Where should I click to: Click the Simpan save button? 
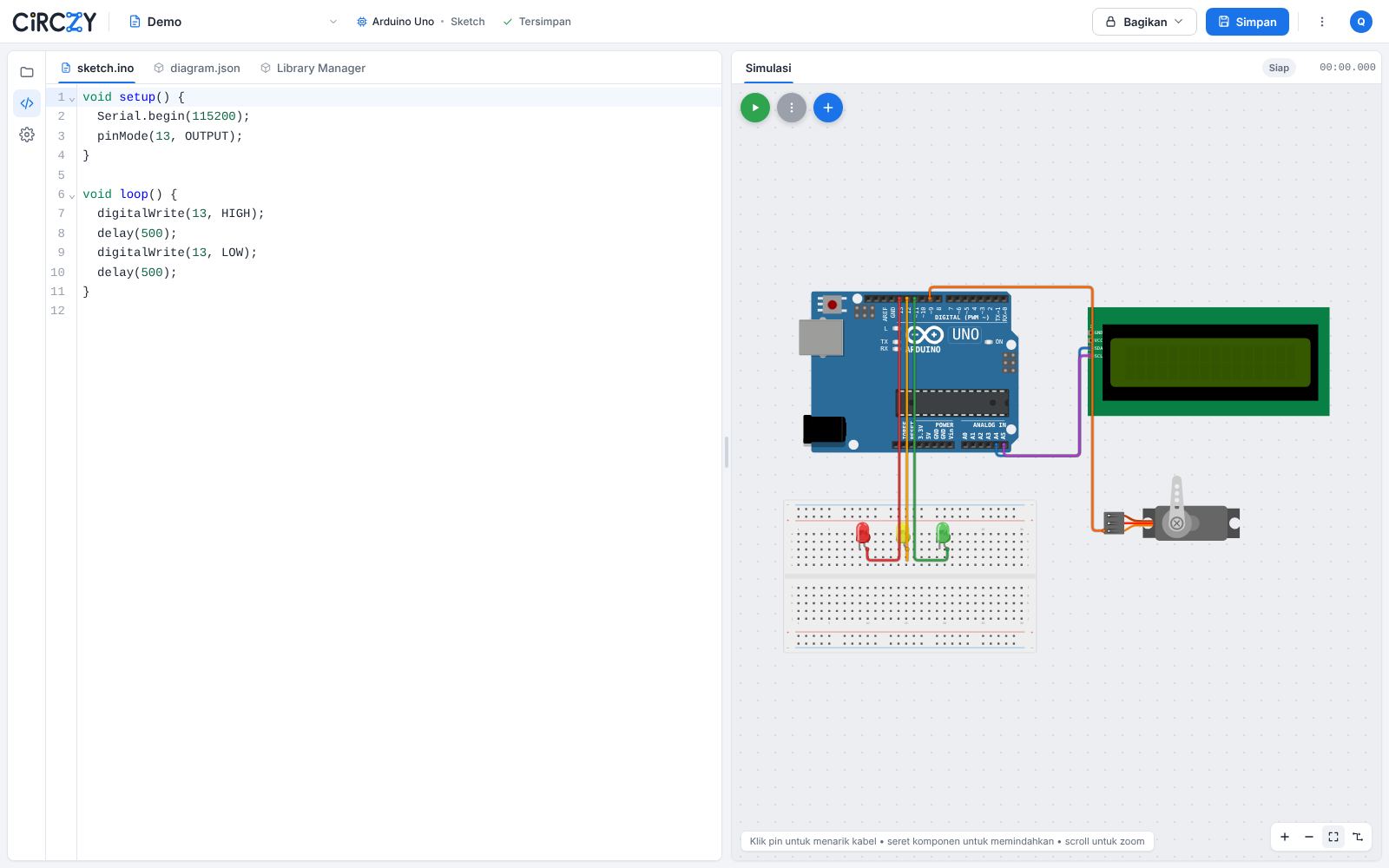[x=1247, y=22]
